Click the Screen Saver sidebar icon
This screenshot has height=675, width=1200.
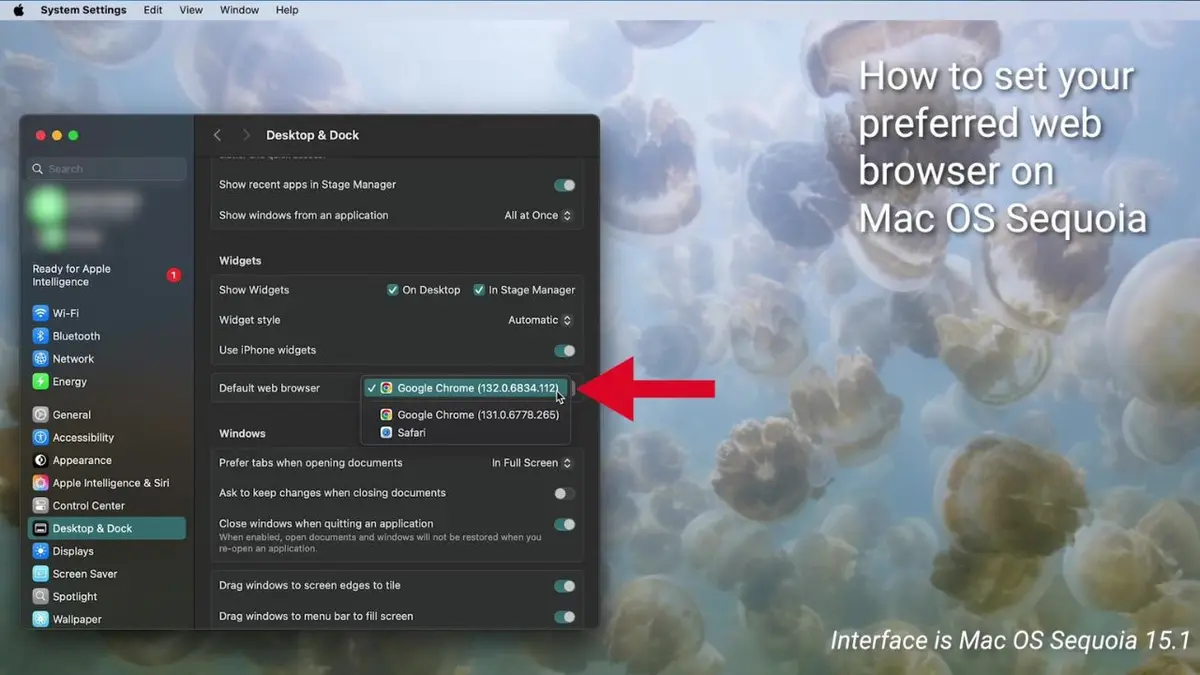[x=40, y=574]
